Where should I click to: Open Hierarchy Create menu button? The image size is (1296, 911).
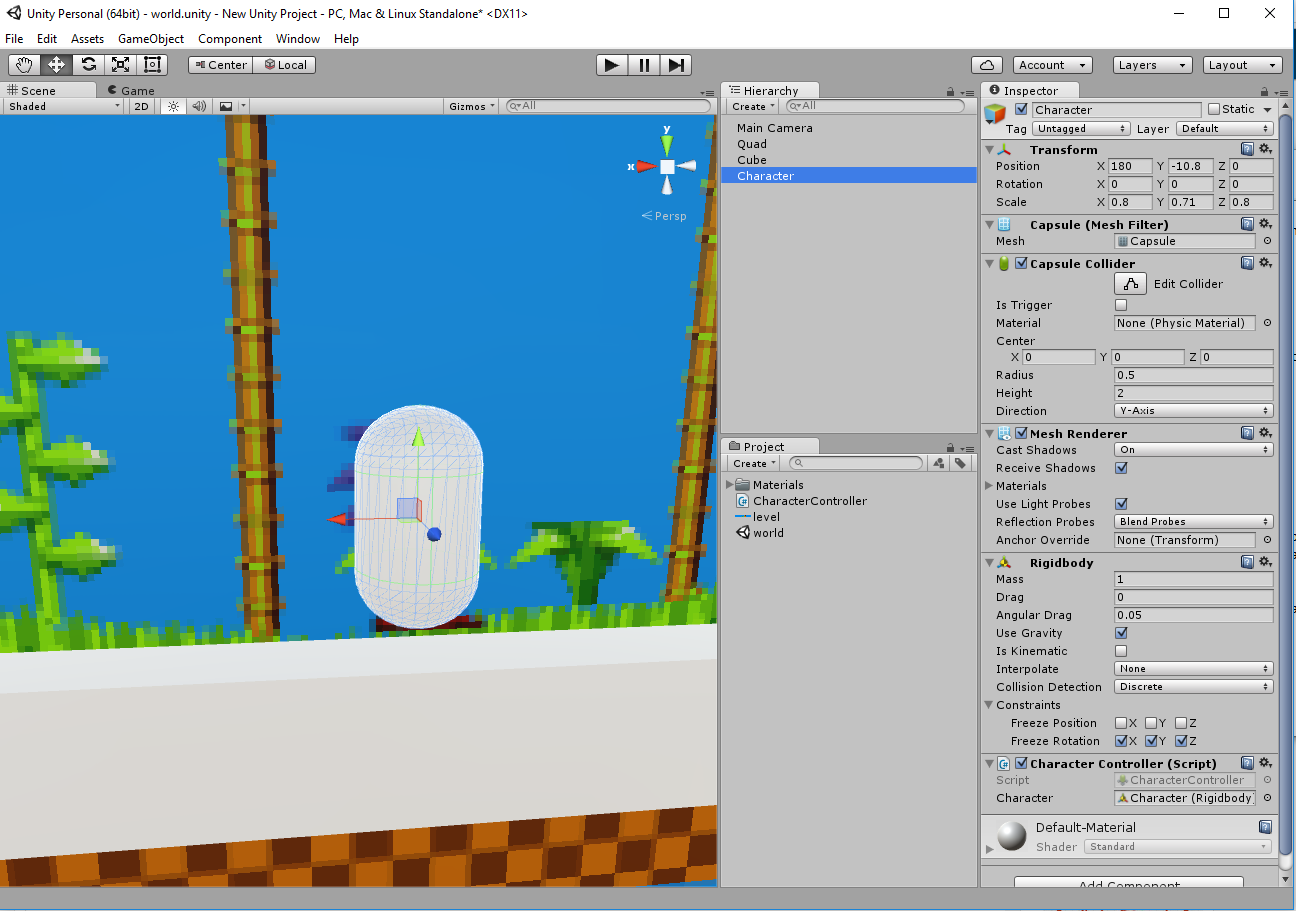[x=753, y=106]
